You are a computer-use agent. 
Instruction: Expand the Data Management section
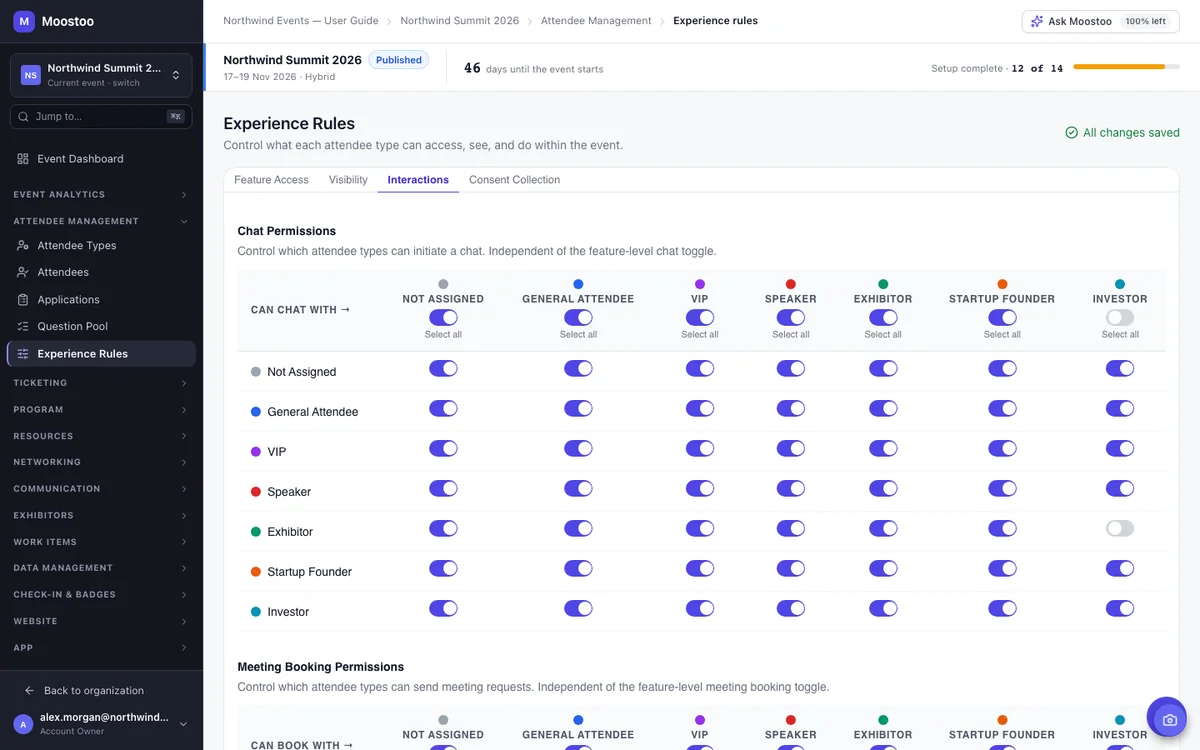point(101,568)
